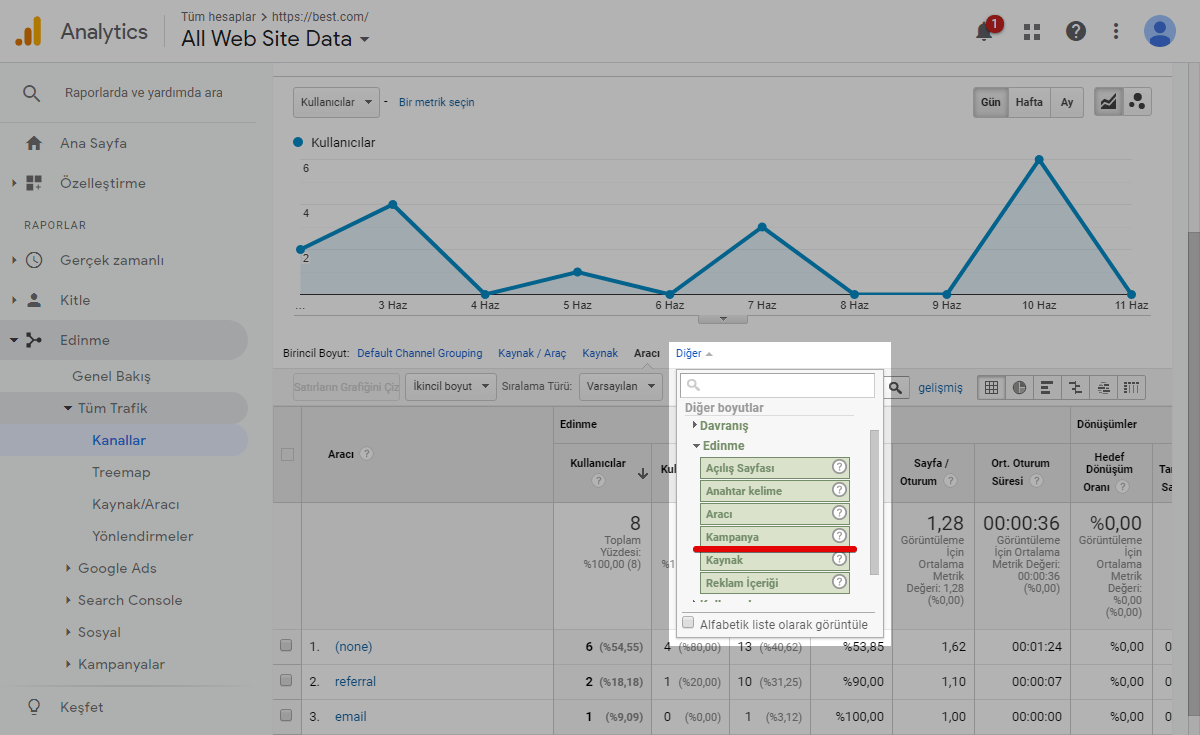
Task: Enable Alfabetik liste olarak görüntüle checkbox
Action: pos(688,623)
